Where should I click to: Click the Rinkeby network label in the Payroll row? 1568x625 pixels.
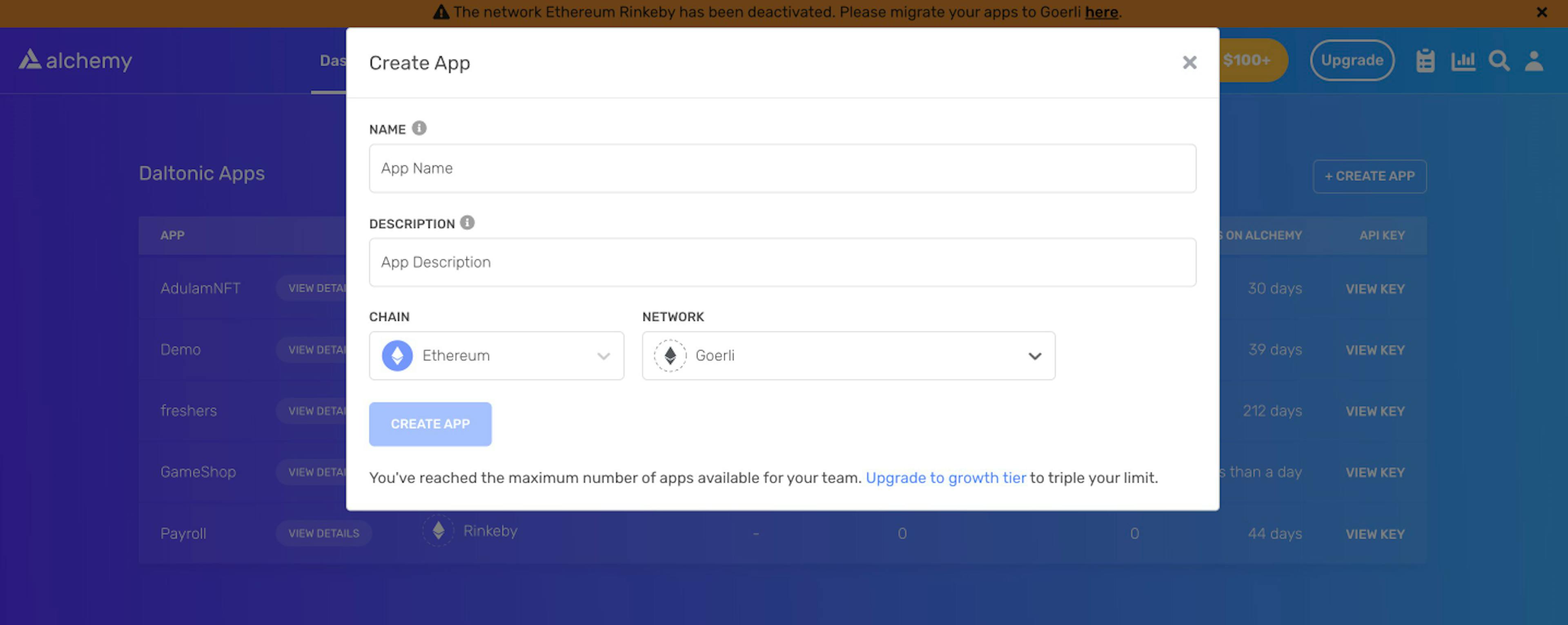(490, 531)
